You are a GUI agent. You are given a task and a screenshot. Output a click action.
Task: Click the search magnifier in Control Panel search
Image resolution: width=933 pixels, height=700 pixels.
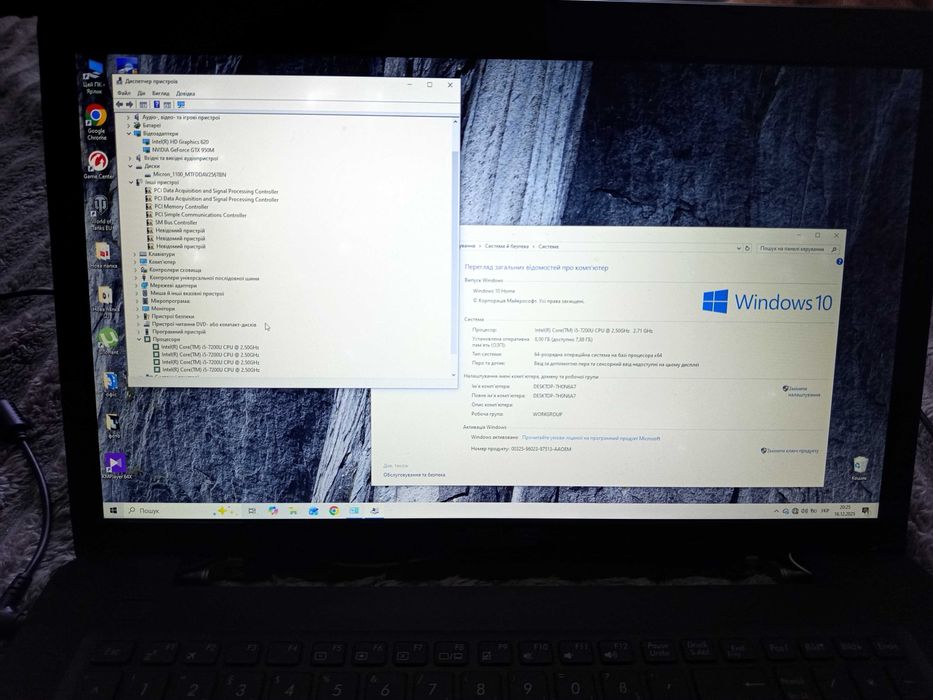pyautogui.click(x=834, y=249)
